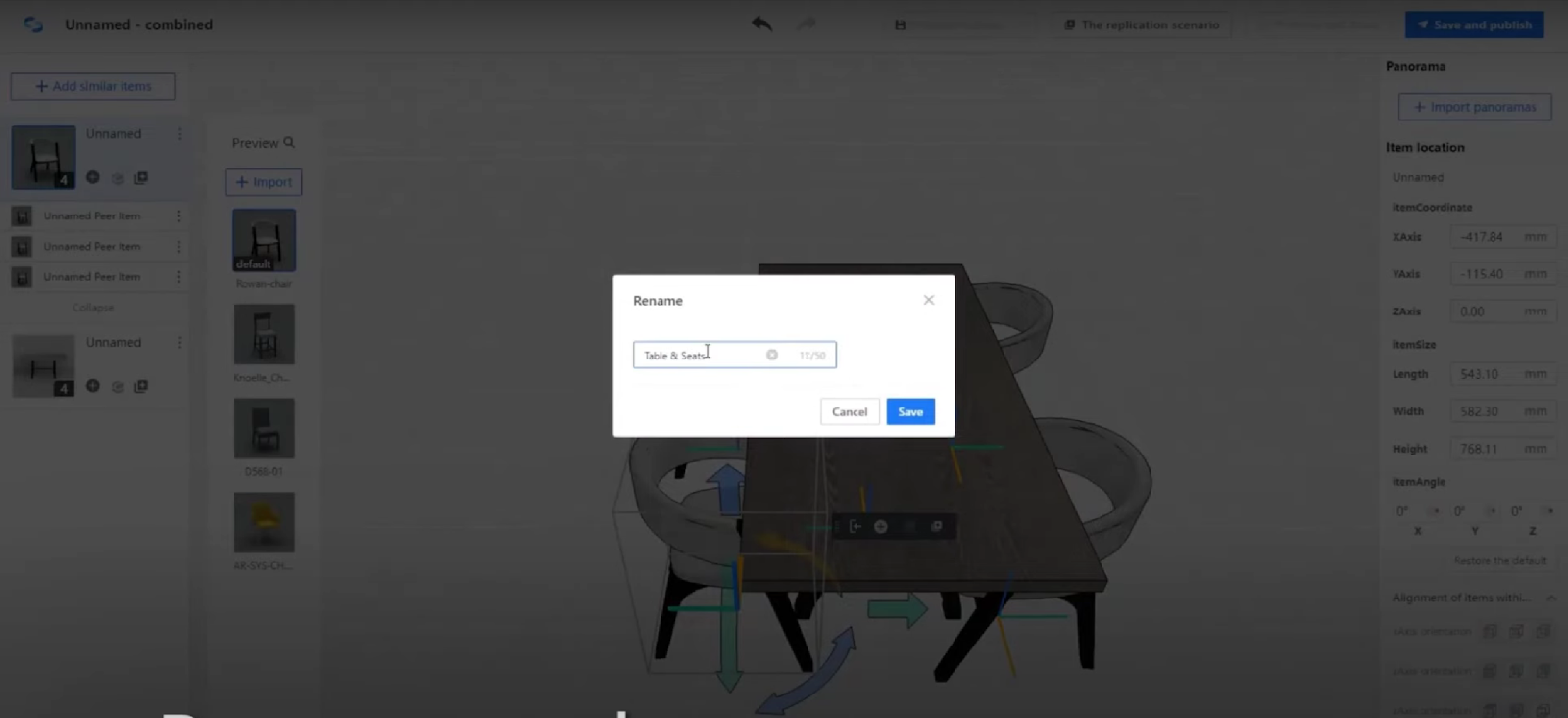Clear the Rename text field
This screenshot has width=1568, height=718.
coord(772,355)
